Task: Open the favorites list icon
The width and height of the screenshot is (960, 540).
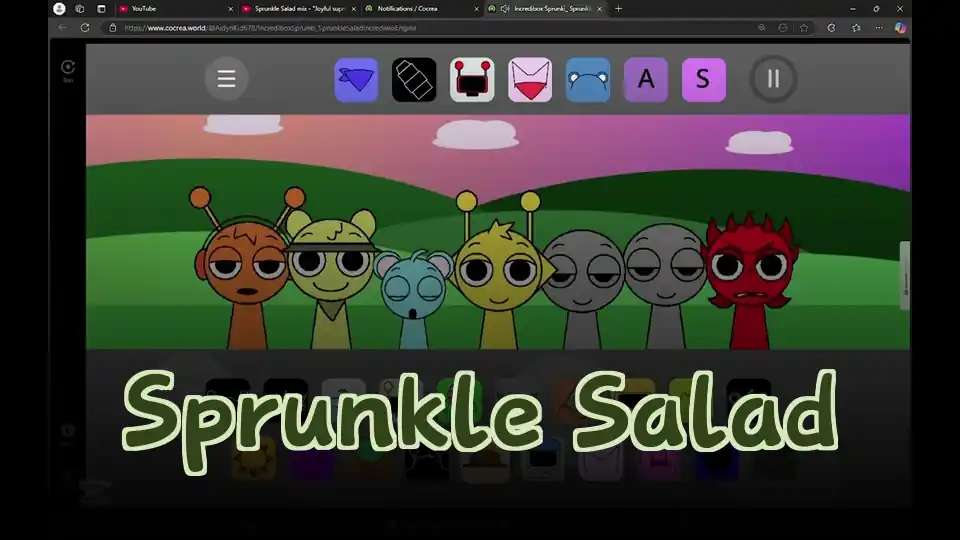Action: point(857,28)
